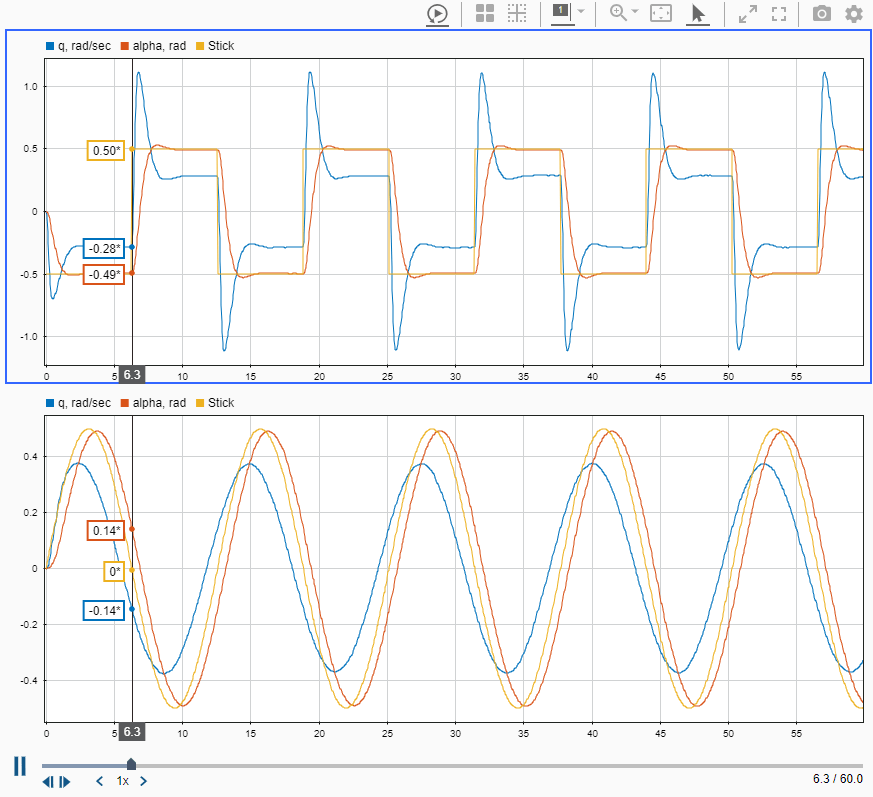The width and height of the screenshot is (873, 797).
Task: Click blue q, rad/sec swatch in top legend
Action: click(x=50, y=46)
